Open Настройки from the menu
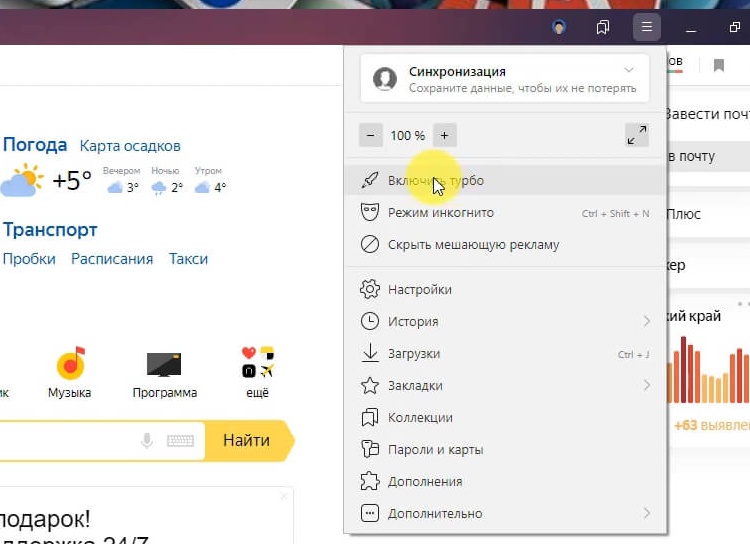This screenshot has width=750, height=544. (505, 289)
